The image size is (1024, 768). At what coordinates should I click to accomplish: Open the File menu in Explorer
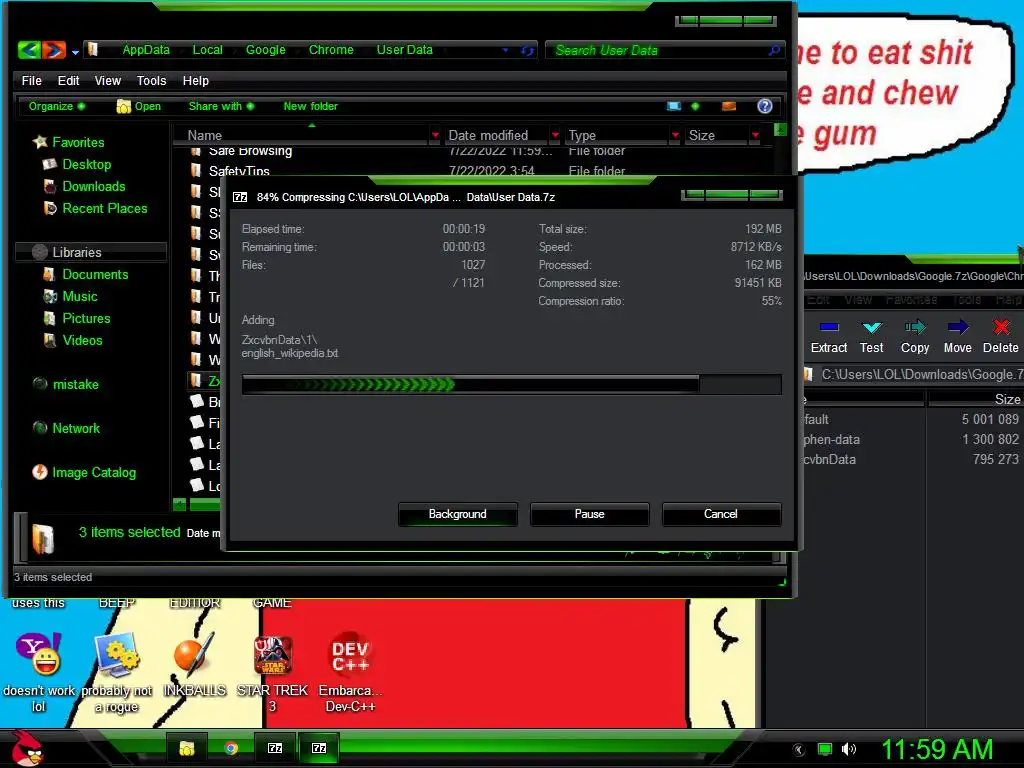click(x=31, y=80)
